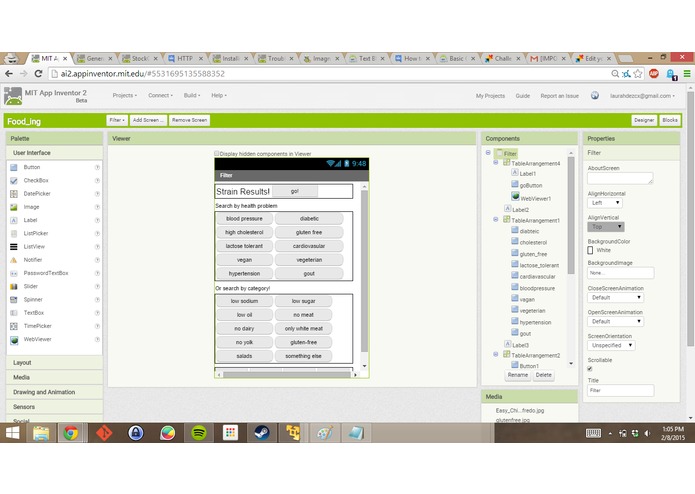Open Steam from the taskbar

click(262, 433)
